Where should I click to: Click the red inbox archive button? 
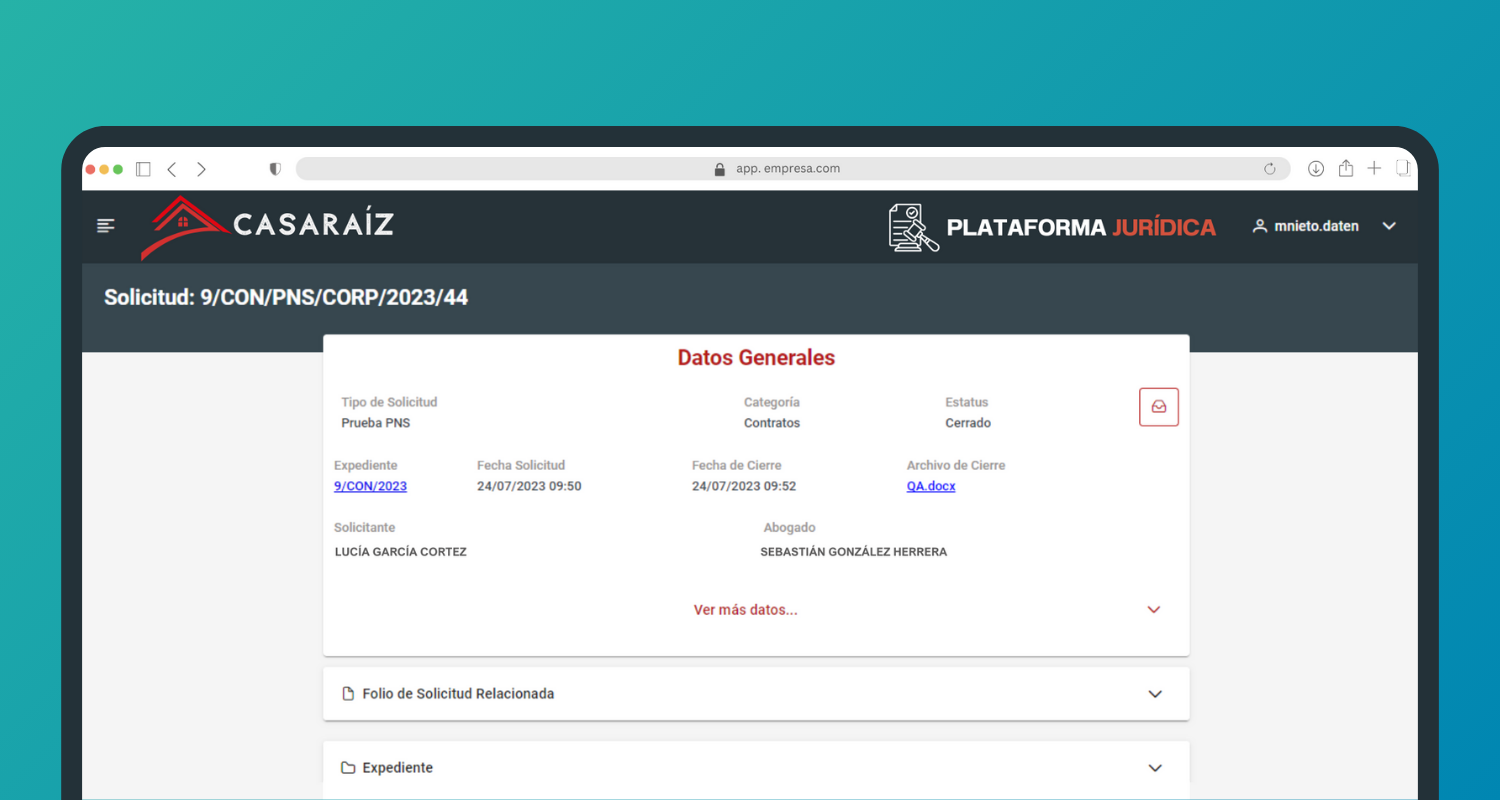pos(1158,407)
